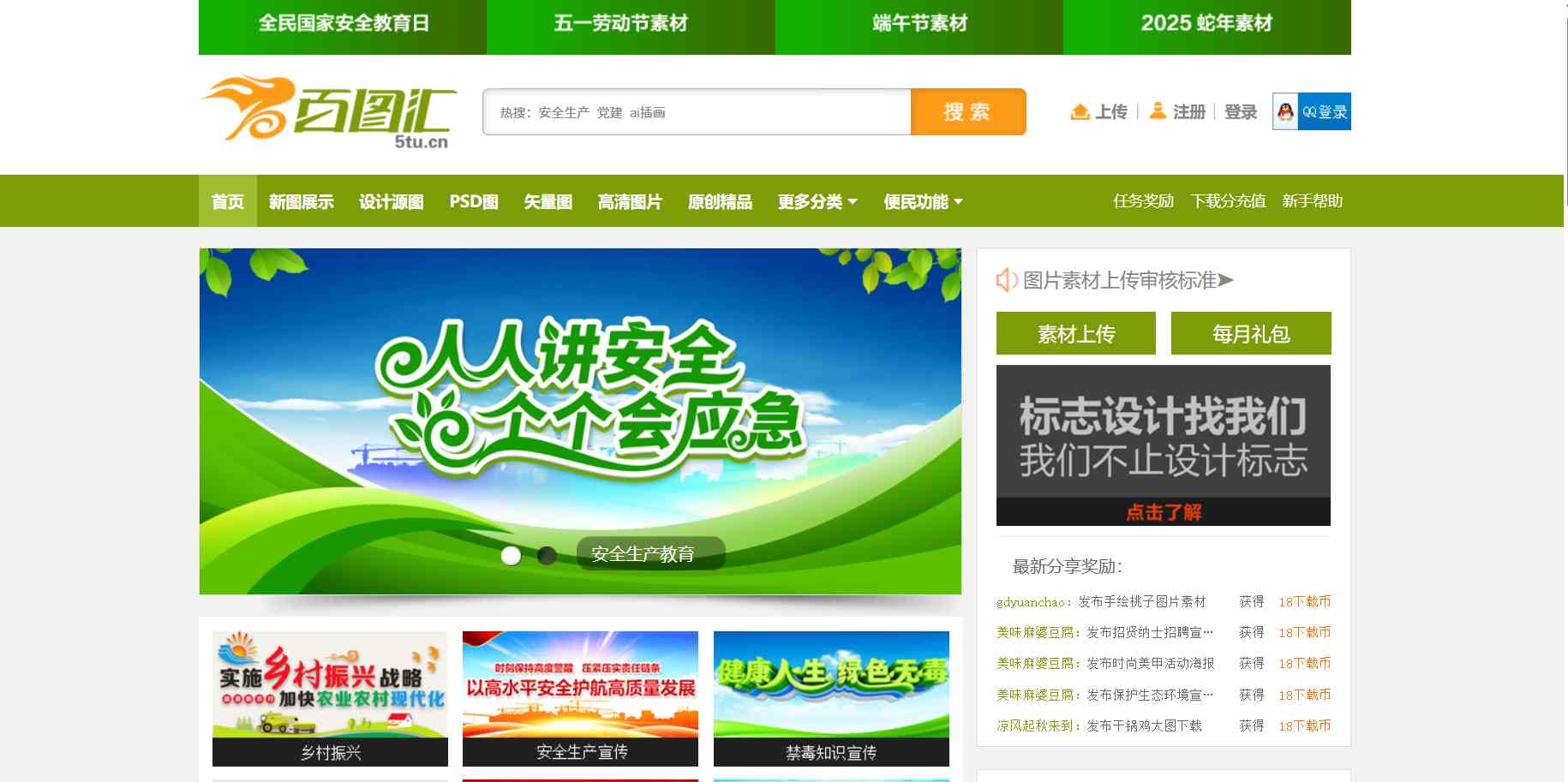
Task: Open the PSD图 navigation tab
Action: point(474,202)
